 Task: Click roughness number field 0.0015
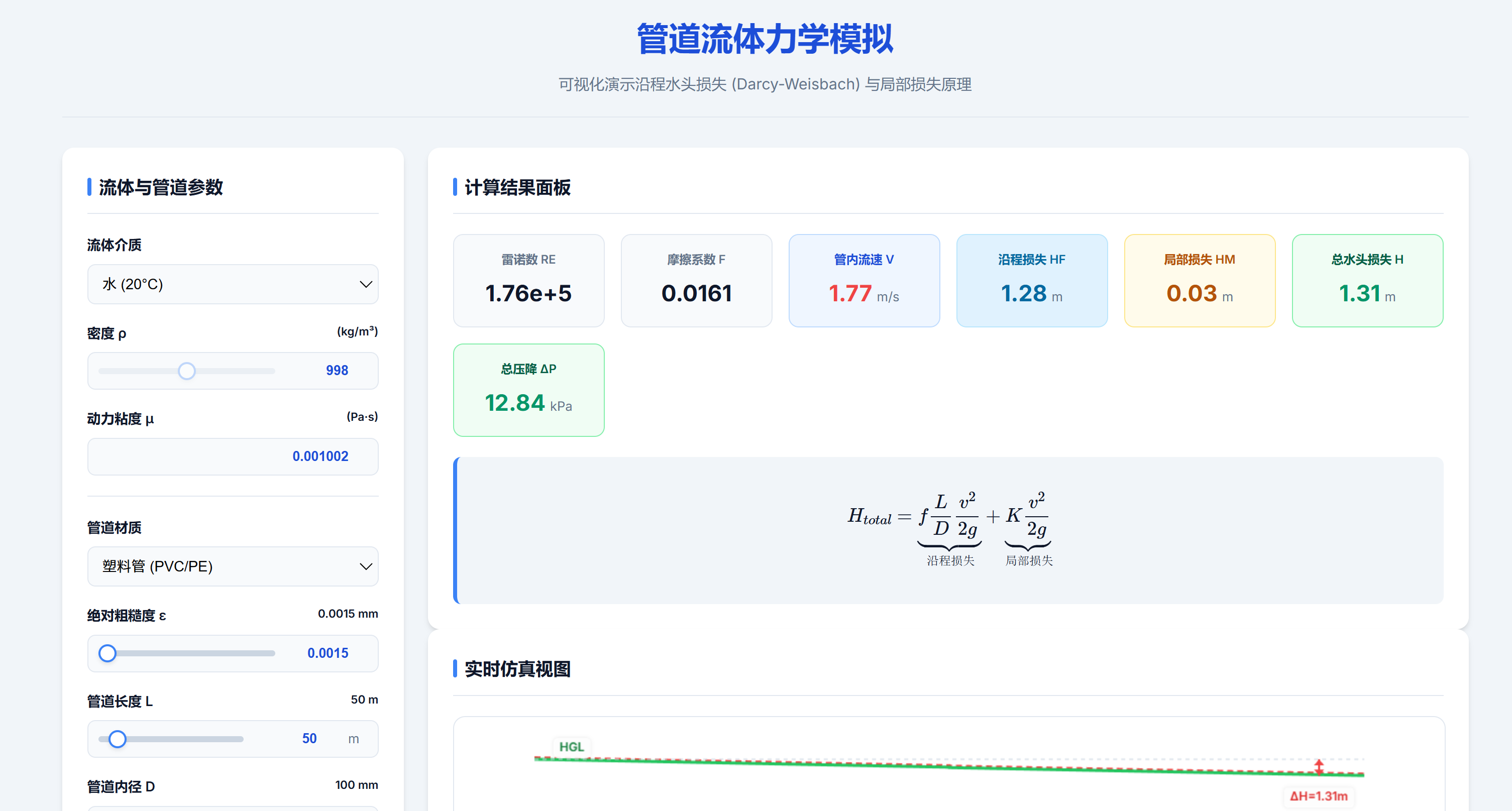click(x=327, y=653)
